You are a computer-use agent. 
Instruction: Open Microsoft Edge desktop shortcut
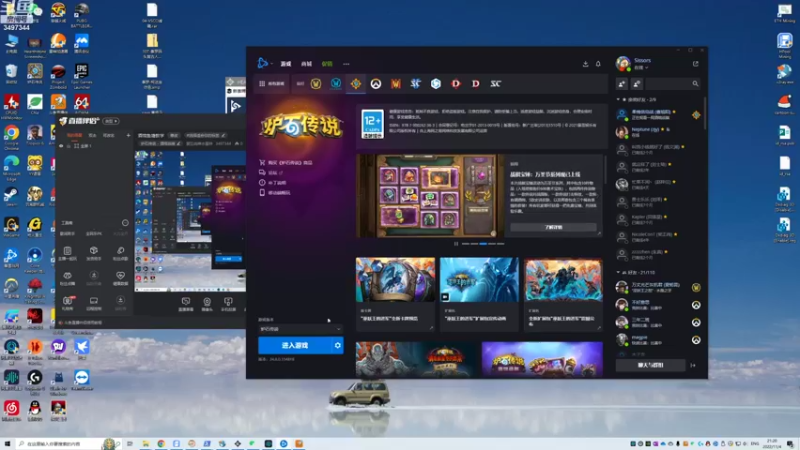(11, 164)
